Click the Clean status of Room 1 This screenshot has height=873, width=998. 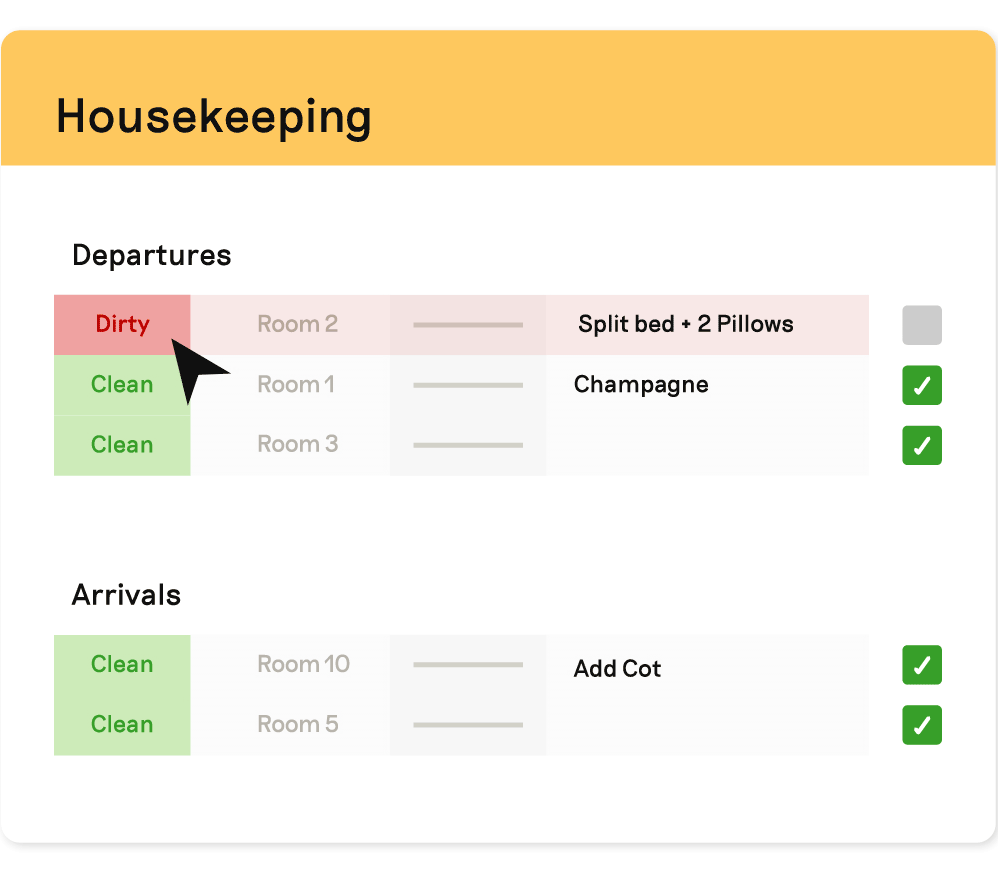[x=122, y=385]
